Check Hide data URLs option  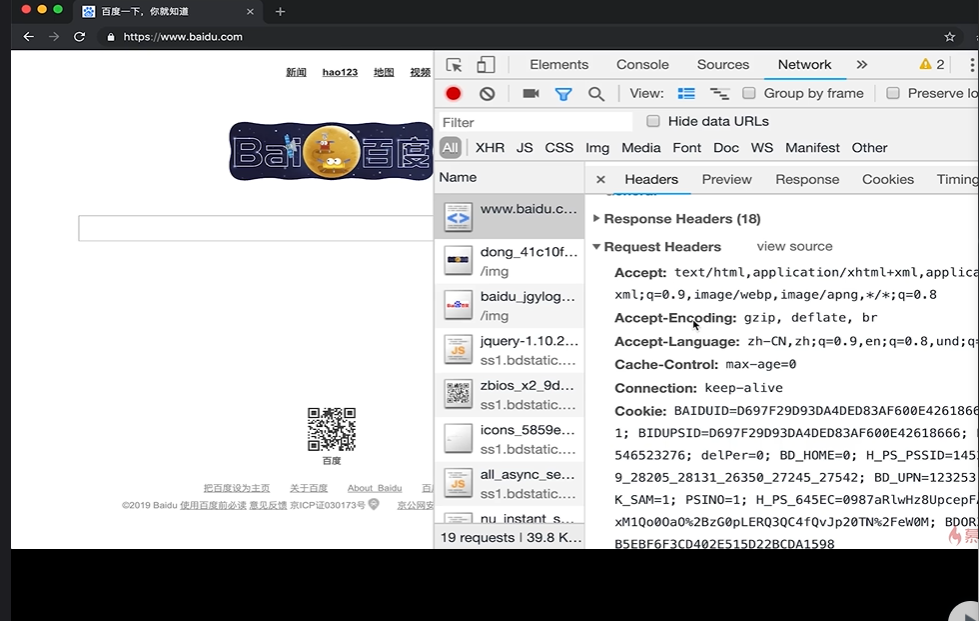point(653,121)
